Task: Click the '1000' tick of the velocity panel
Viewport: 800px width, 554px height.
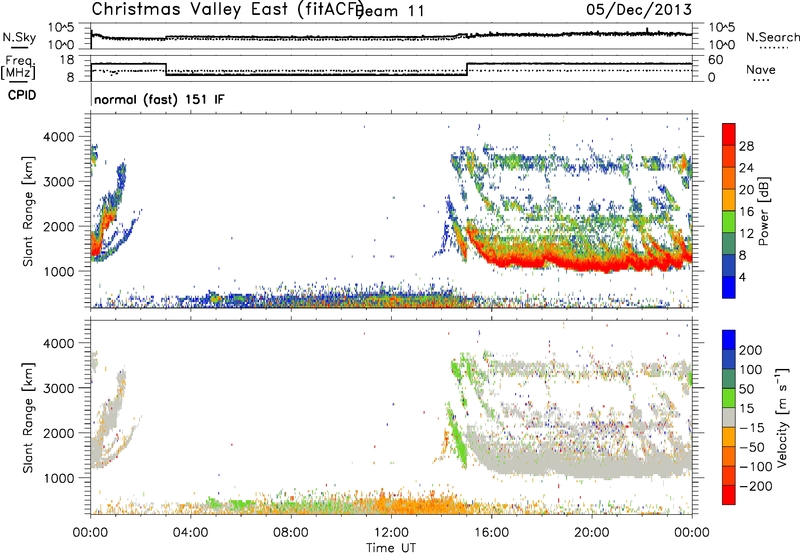Action: (x=59, y=478)
